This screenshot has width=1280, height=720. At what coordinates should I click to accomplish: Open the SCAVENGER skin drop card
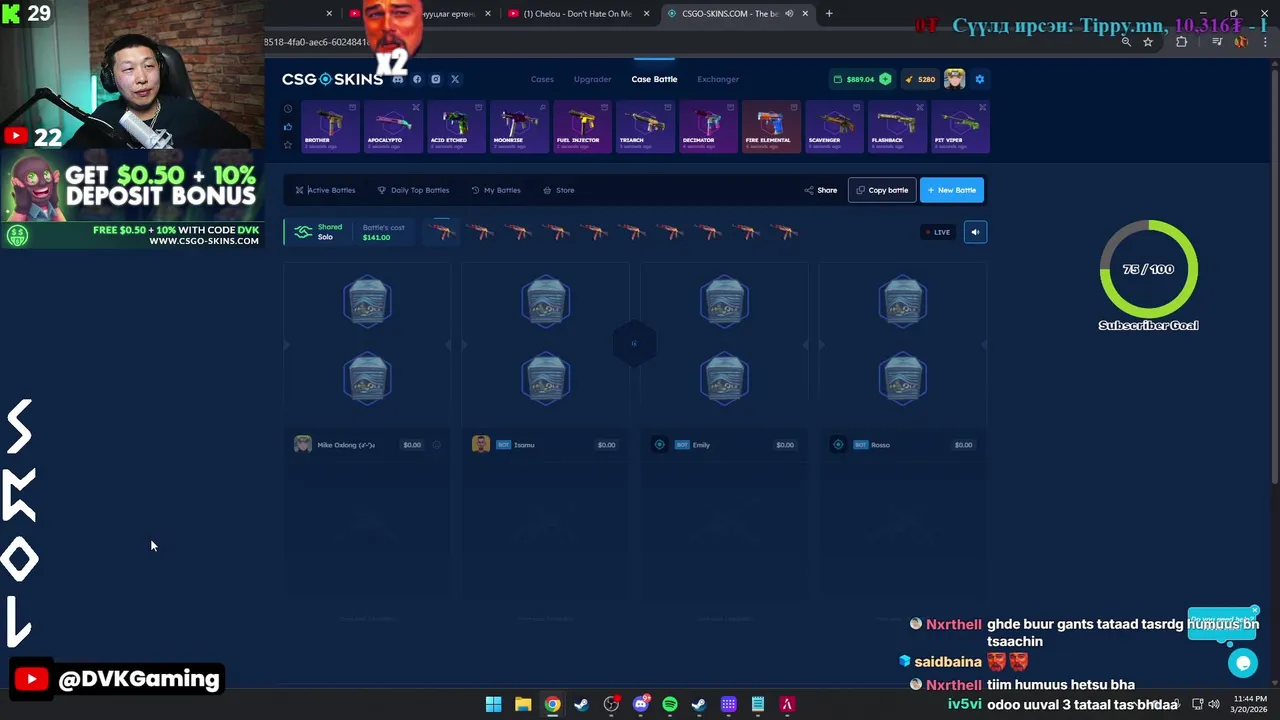[x=834, y=127]
